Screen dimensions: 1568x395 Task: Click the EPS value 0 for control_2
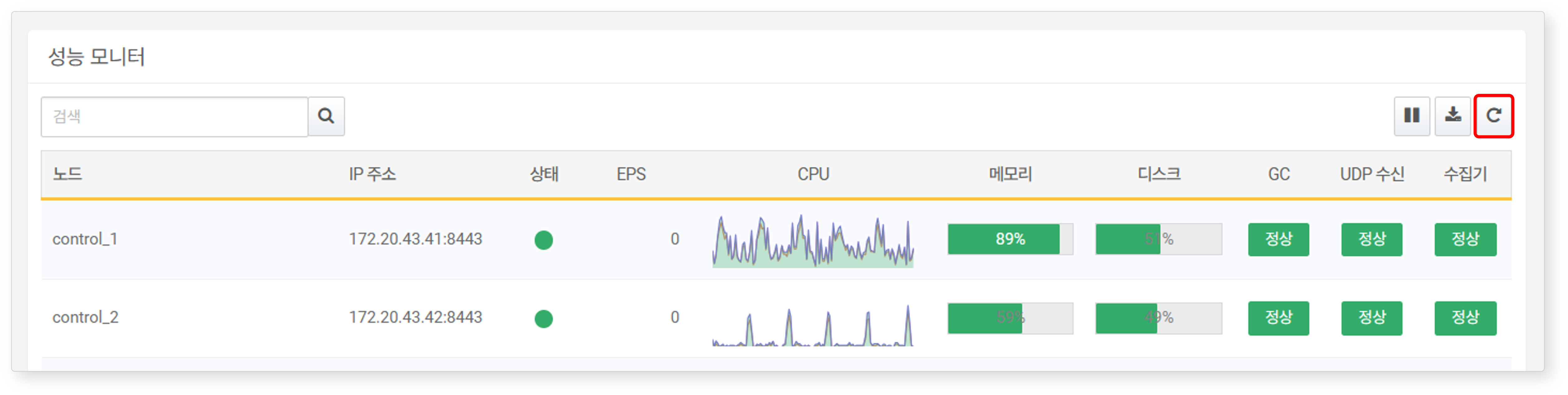[674, 318]
